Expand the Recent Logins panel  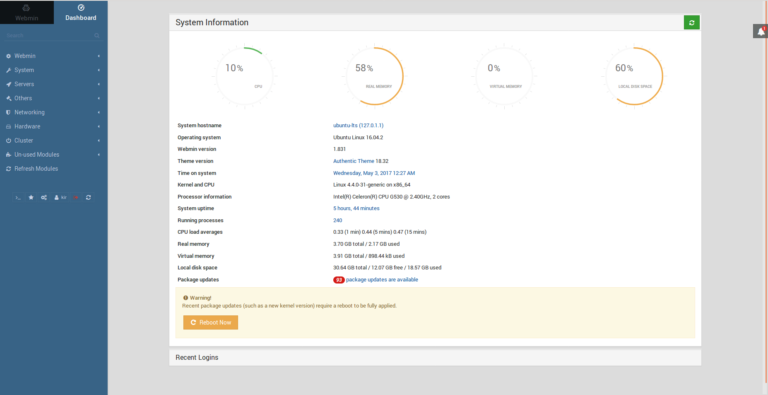(x=435, y=358)
